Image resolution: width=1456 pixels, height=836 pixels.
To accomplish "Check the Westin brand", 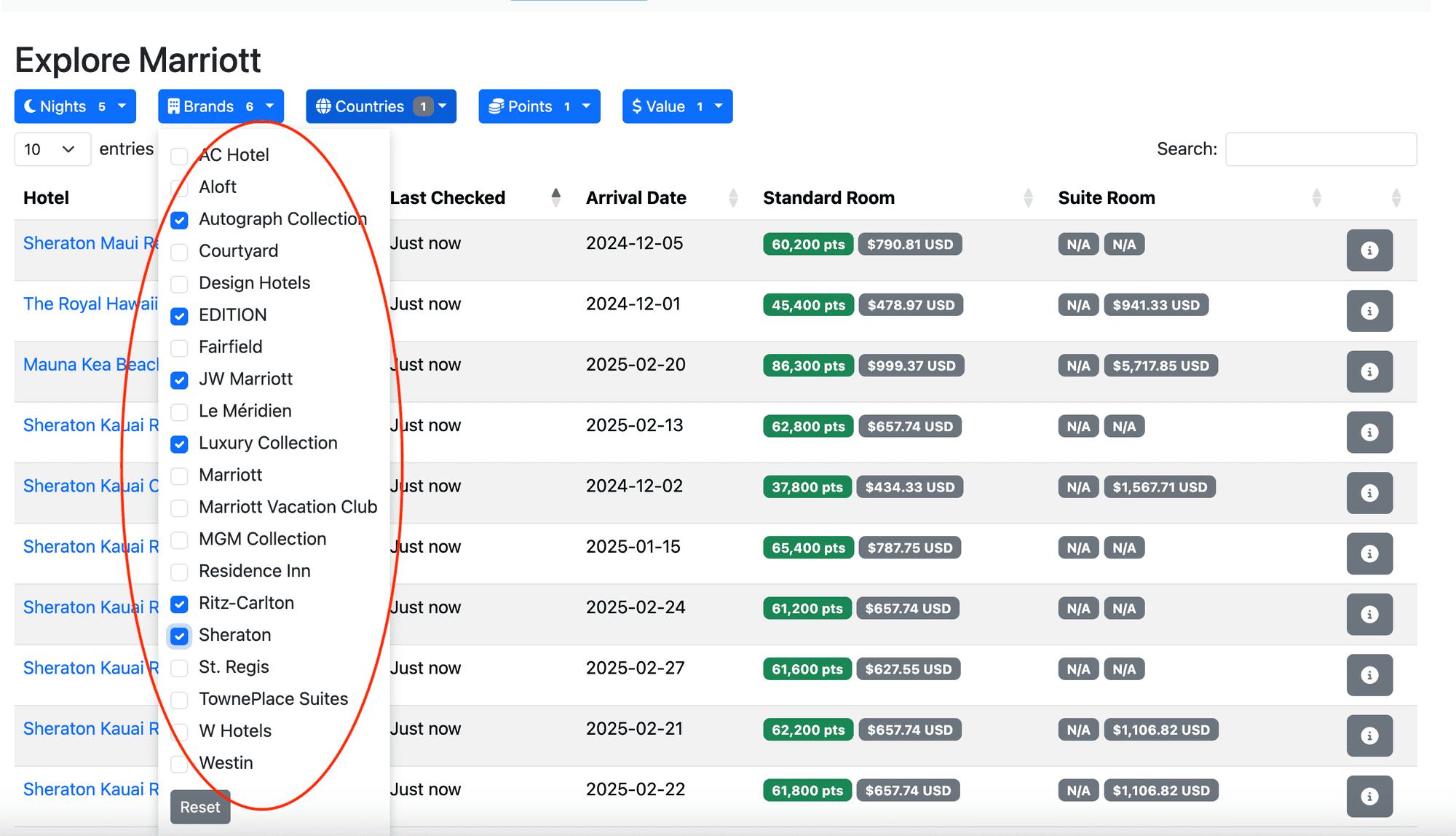I will pyautogui.click(x=179, y=764).
